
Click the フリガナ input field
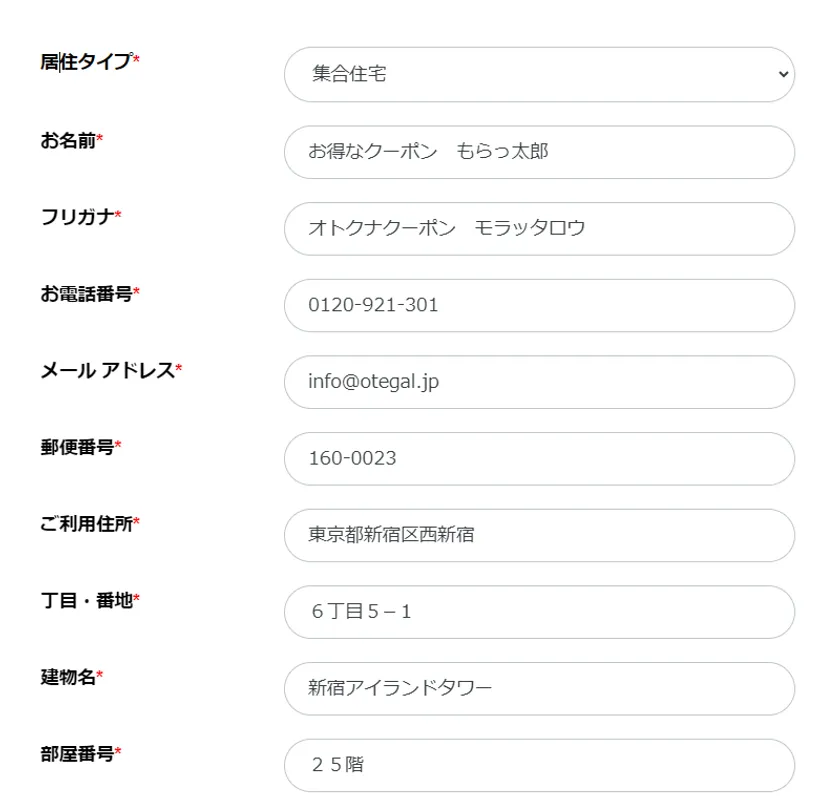coord(539,229)
